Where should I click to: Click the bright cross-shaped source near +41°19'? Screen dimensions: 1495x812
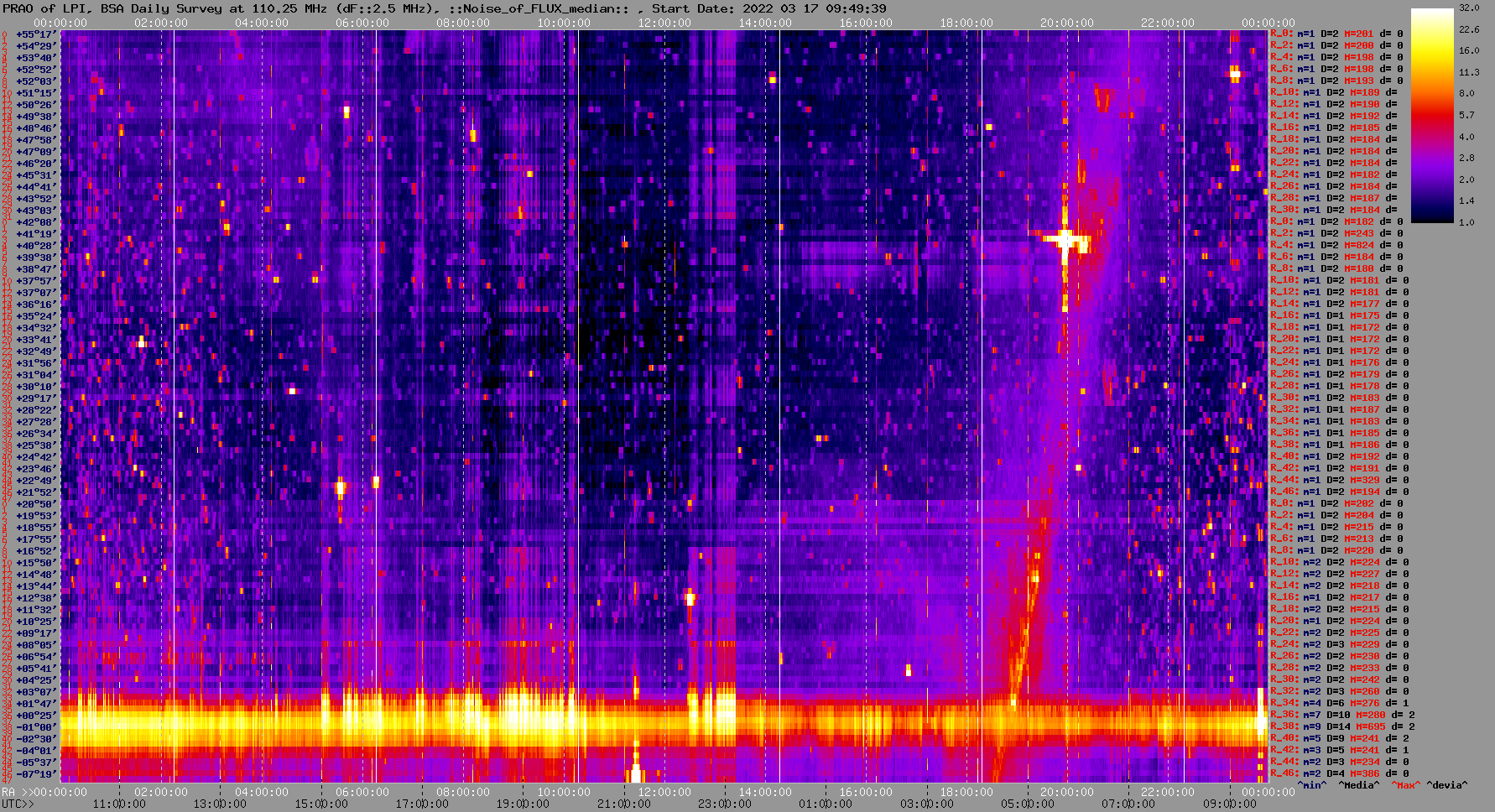1065,241
